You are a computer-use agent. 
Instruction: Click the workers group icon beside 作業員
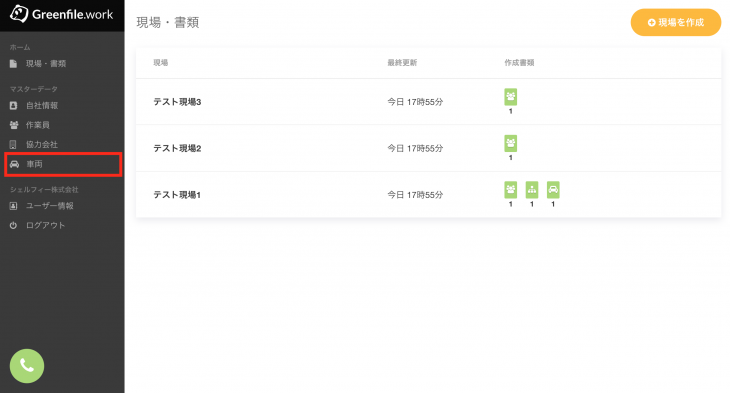click(14, 125)
